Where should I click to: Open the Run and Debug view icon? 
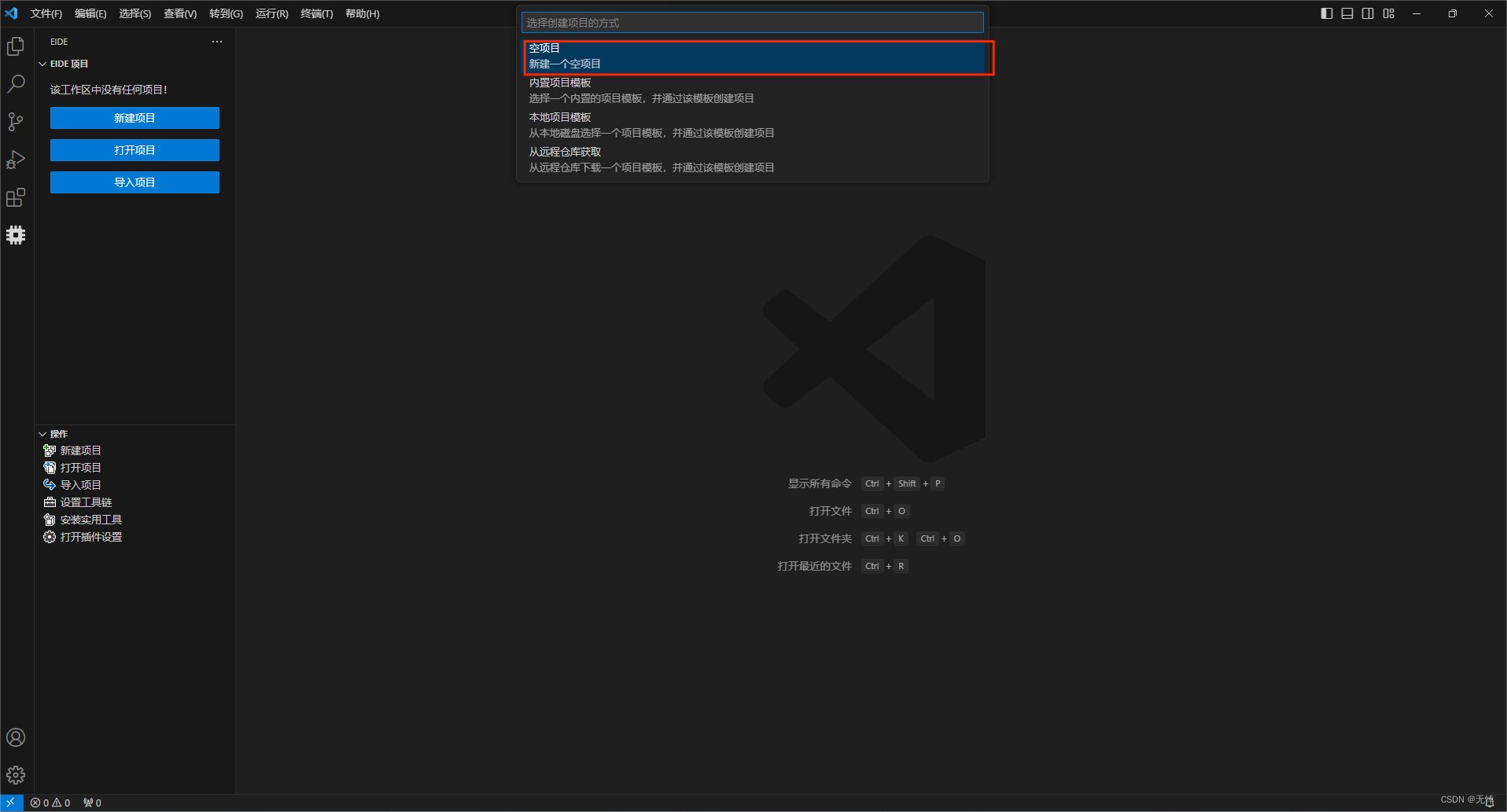[16, 160]
